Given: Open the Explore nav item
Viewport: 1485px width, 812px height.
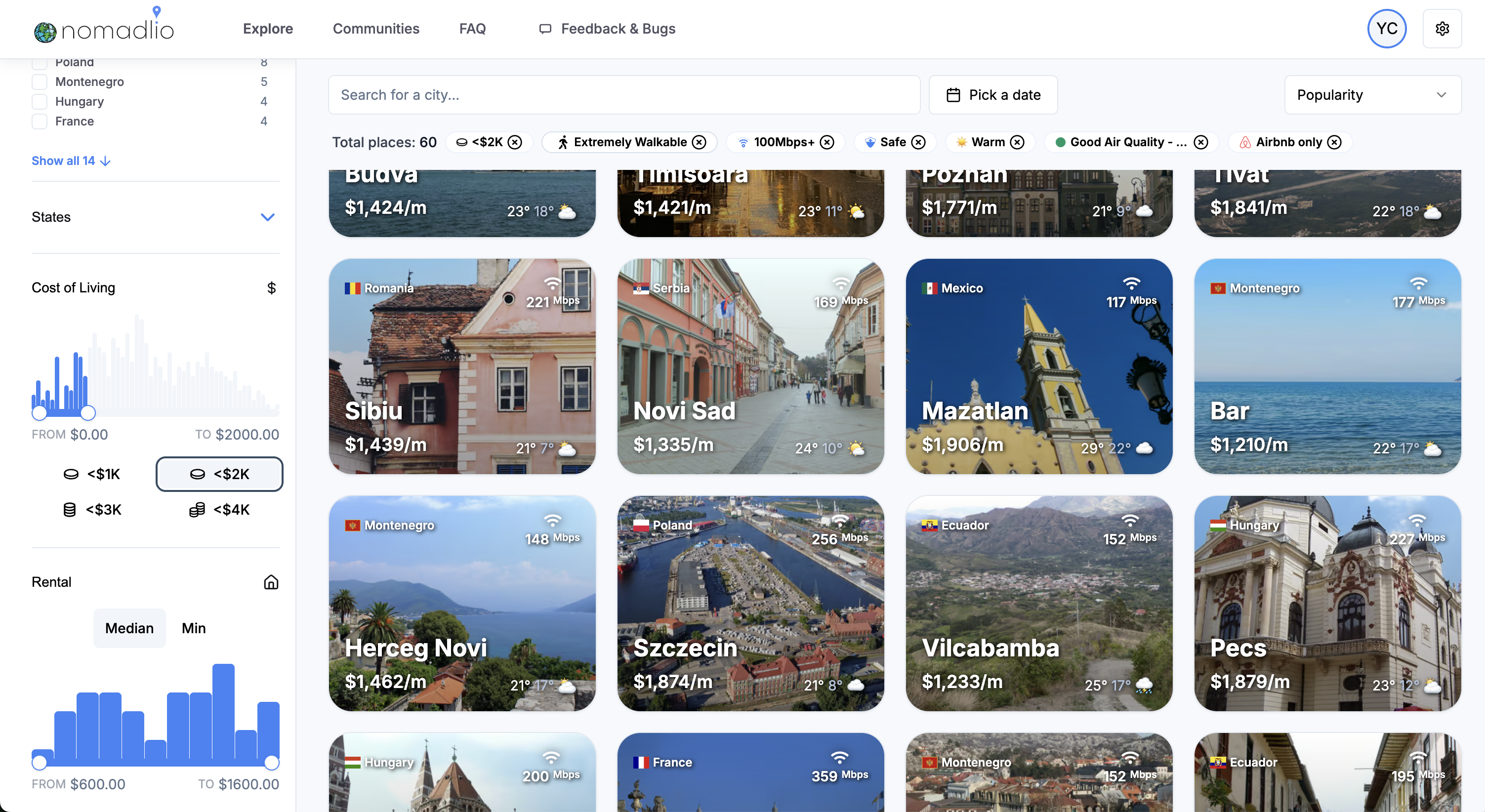Looking at the screenshot, I should pos(268,29).
